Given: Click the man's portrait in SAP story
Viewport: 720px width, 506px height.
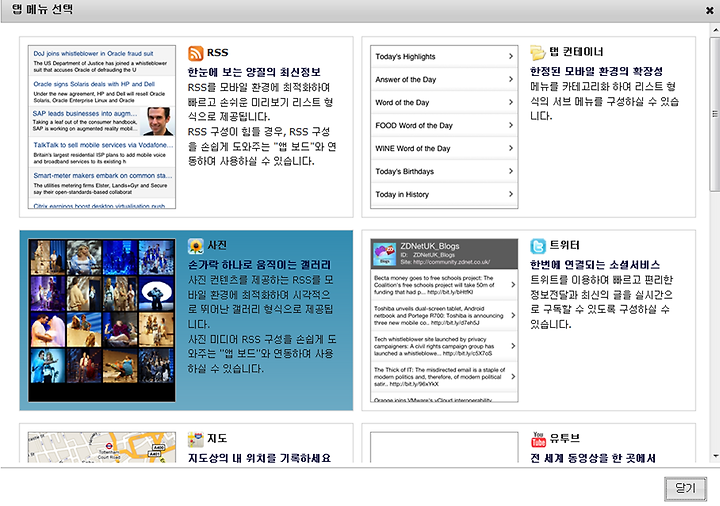Looking at the screenshot, I should click(158, 121).
